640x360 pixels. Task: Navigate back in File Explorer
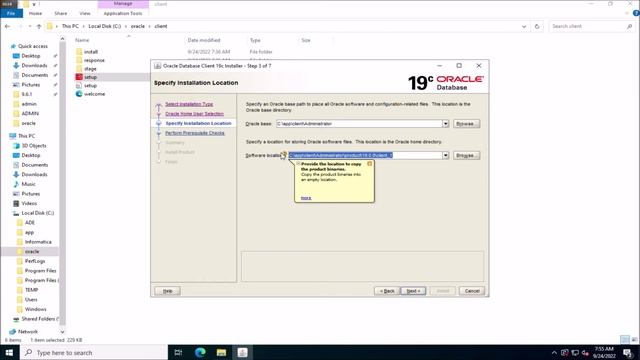click(x=7, y=26)
